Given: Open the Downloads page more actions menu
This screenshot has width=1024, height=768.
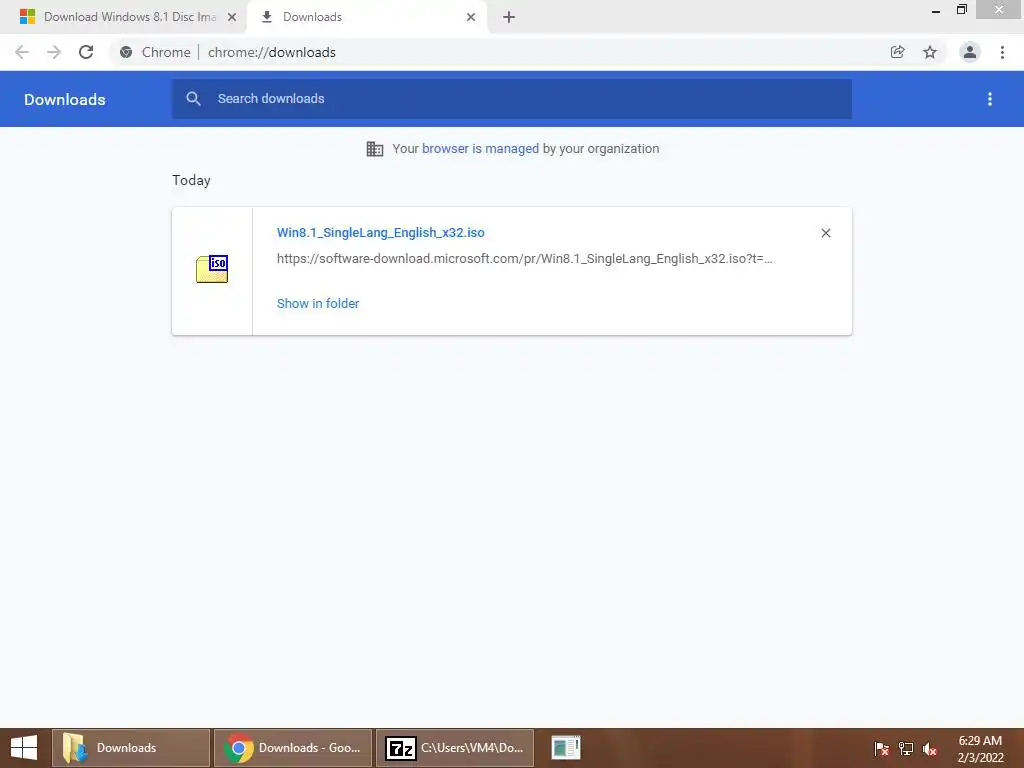Looking at the screenshot, I should [990, 99].
